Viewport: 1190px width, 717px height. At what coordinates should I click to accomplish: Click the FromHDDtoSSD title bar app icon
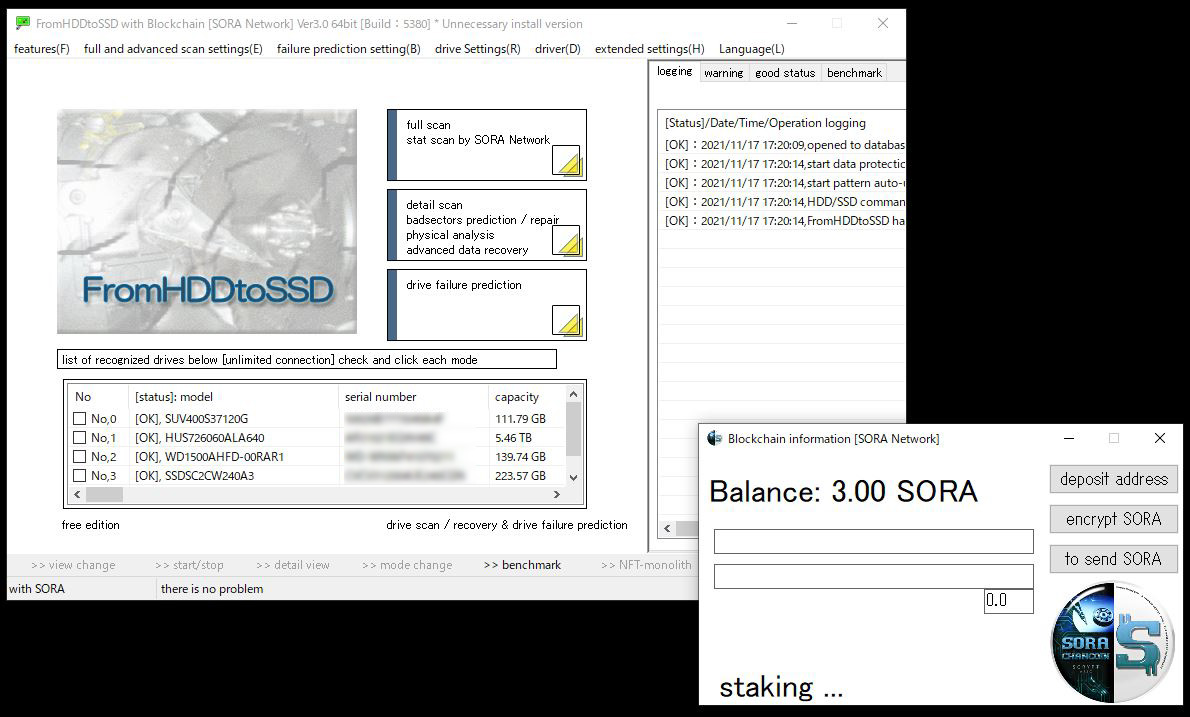pyautogui.click(x=23, y=24)
